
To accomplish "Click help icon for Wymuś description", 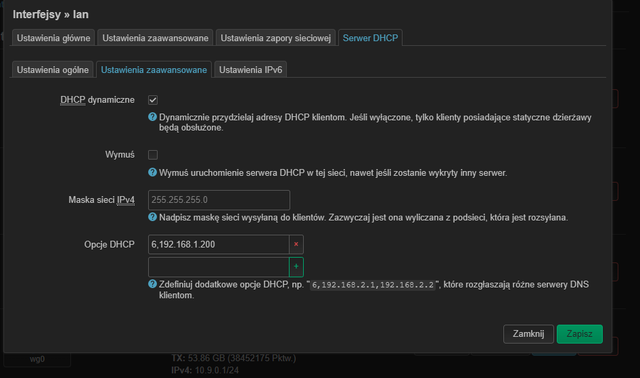I will point(152,172).
